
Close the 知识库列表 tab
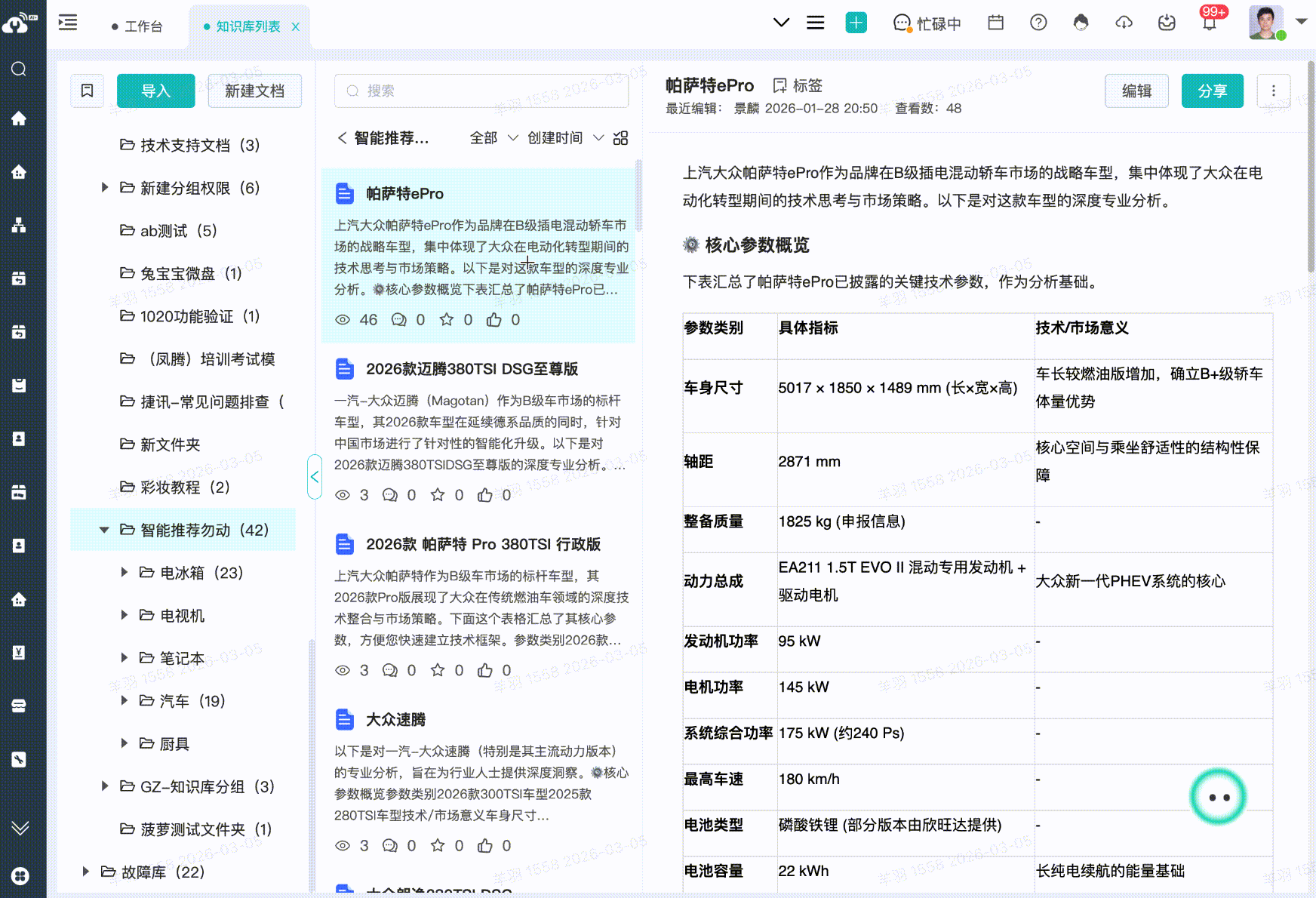coord(296,26)
